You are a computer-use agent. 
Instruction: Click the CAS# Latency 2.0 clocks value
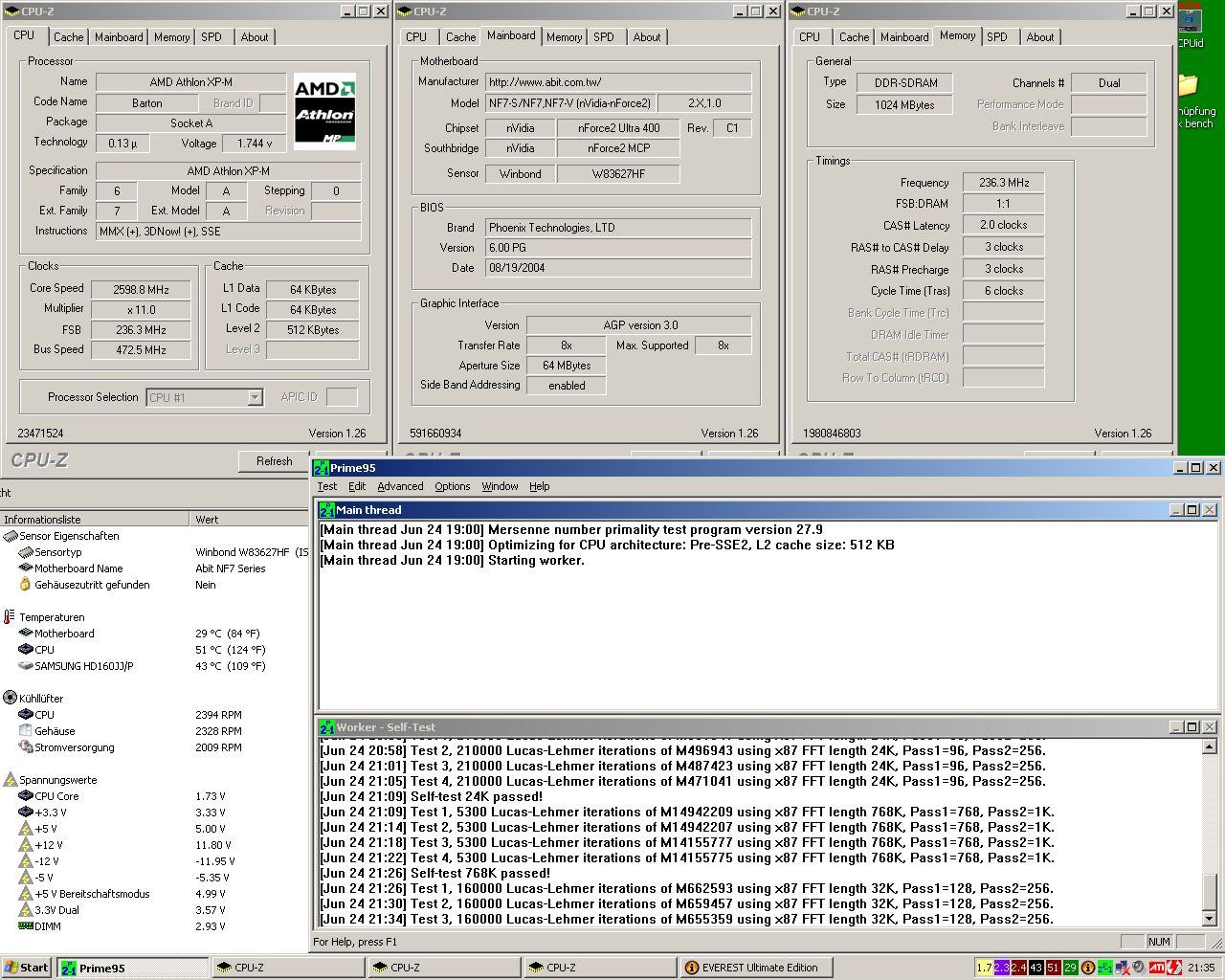(1003, 226)
